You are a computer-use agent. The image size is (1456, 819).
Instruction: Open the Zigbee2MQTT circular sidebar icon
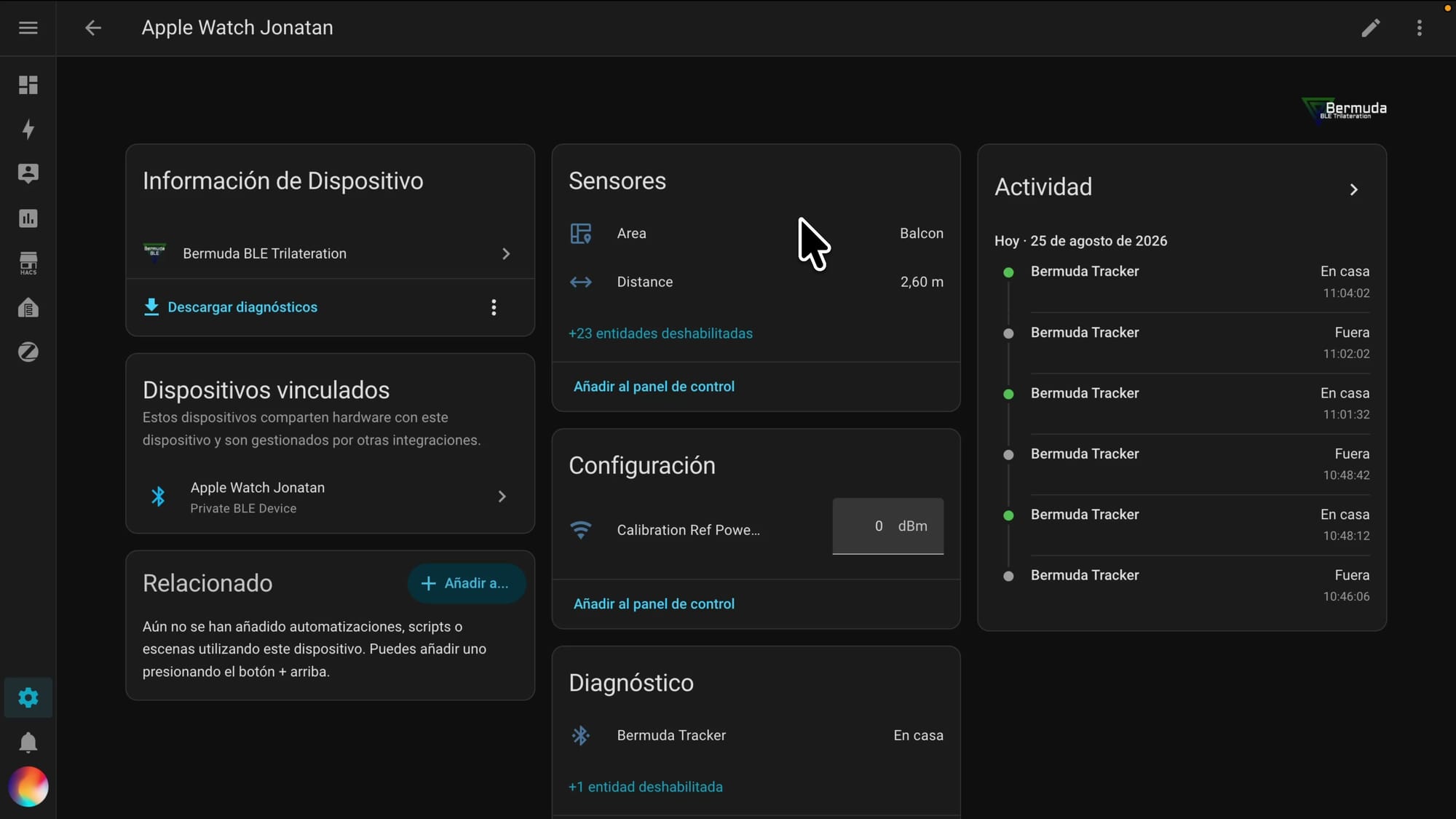(28, 352)
